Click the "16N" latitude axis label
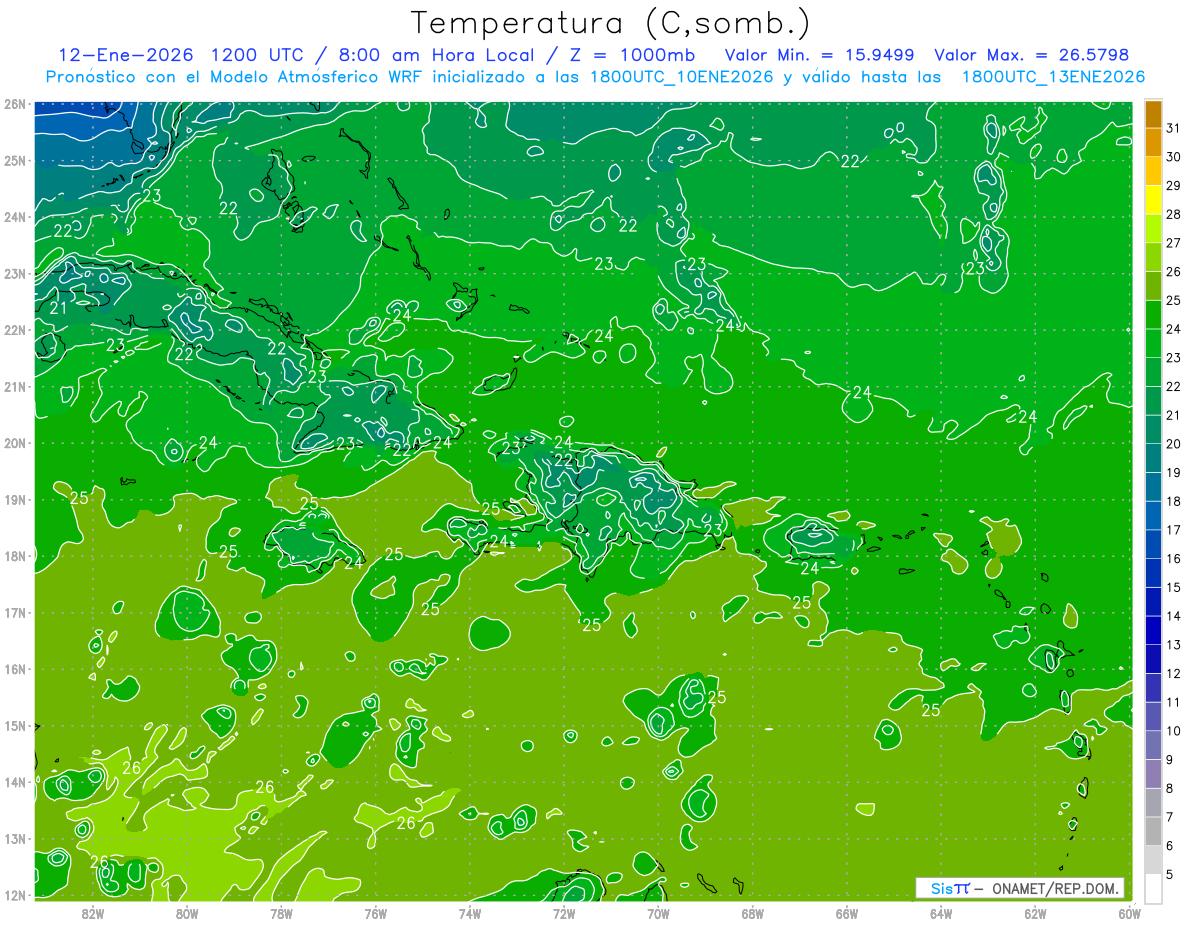Image resolution: width=1200 pixels, height=927 pixels. (15, 669)
